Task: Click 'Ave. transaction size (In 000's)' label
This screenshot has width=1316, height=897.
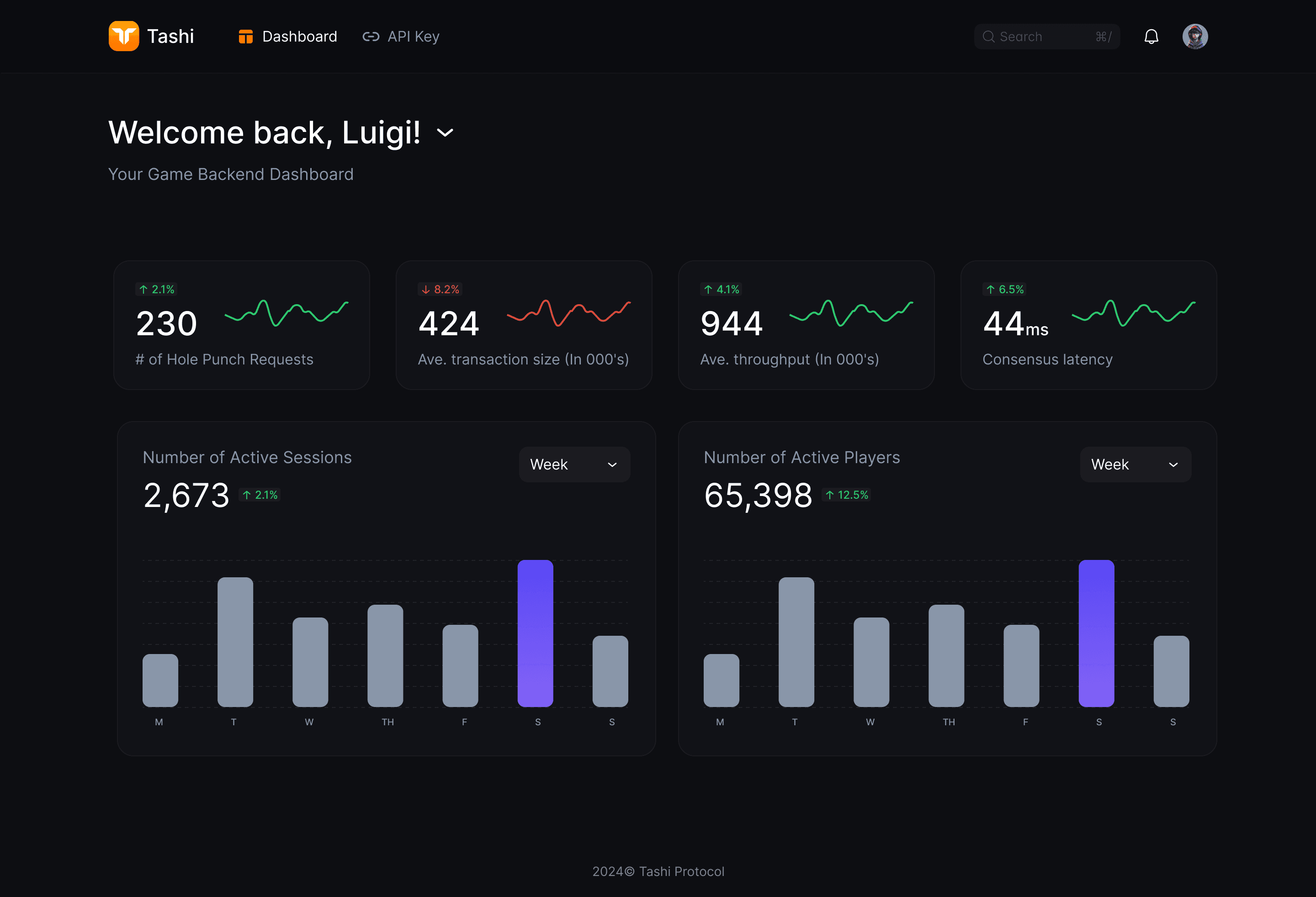Action: pyautogui.click(x=523, y=359)
